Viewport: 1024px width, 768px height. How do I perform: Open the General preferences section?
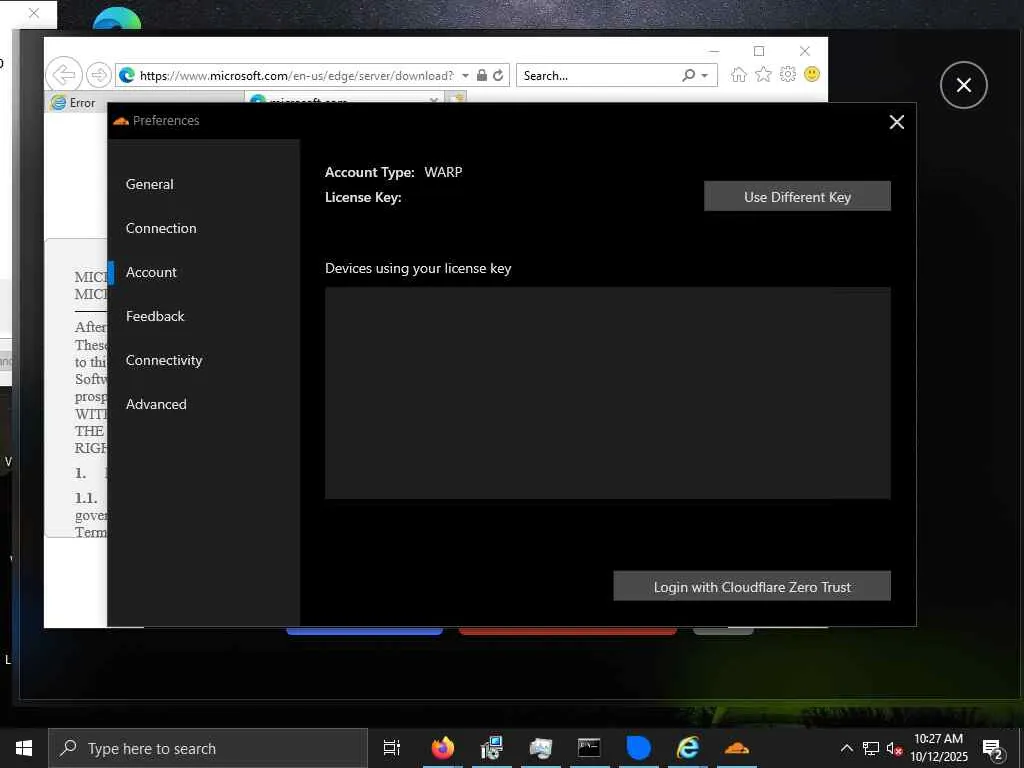[150, 184]
